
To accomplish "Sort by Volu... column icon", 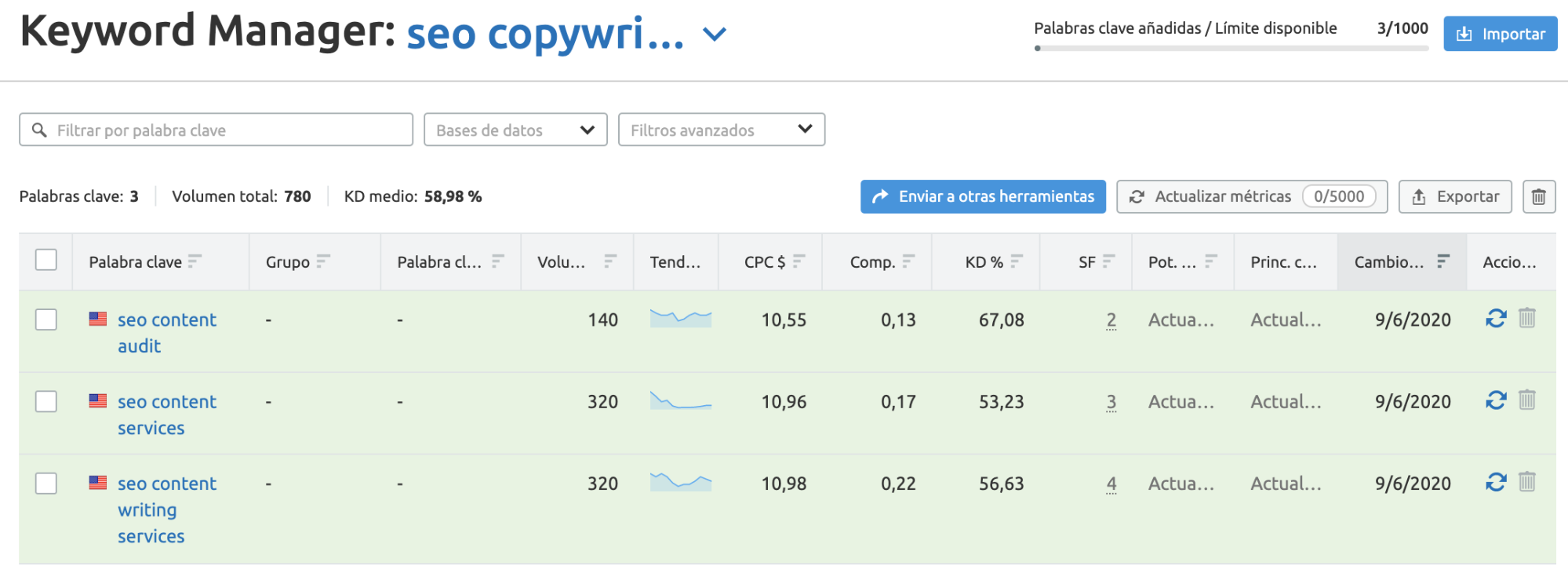I will [x=610, y=261].
